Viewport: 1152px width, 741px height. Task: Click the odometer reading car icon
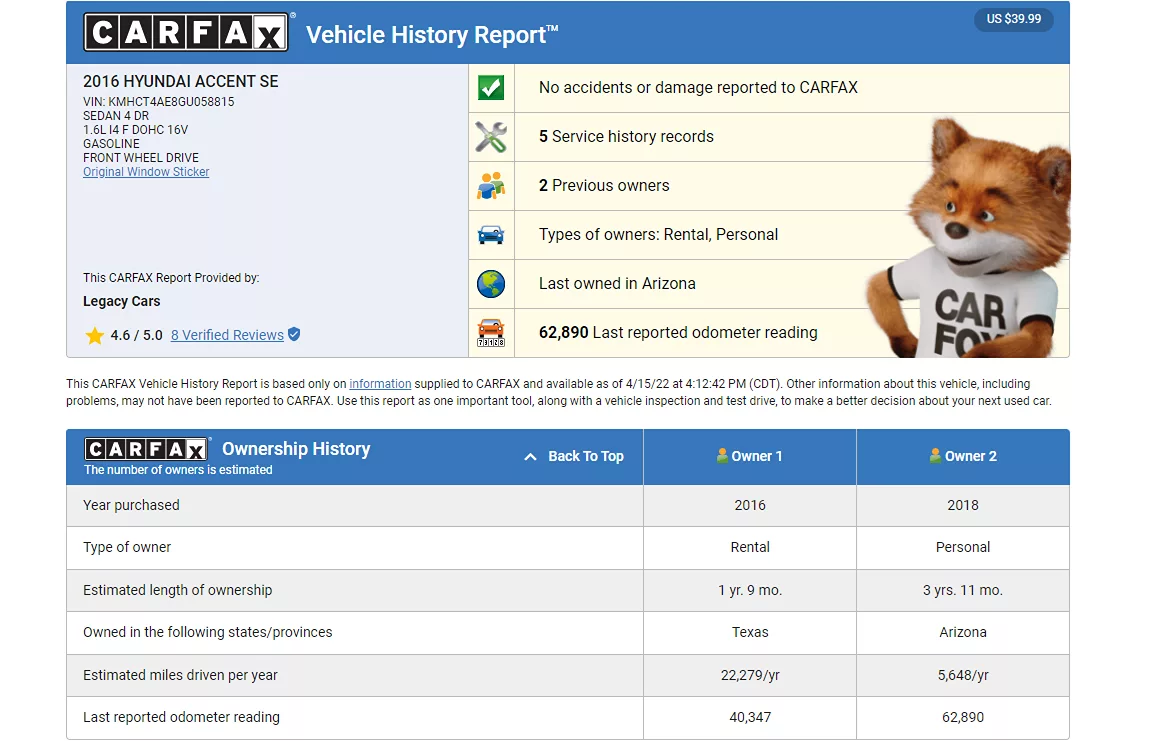(491, 332)
